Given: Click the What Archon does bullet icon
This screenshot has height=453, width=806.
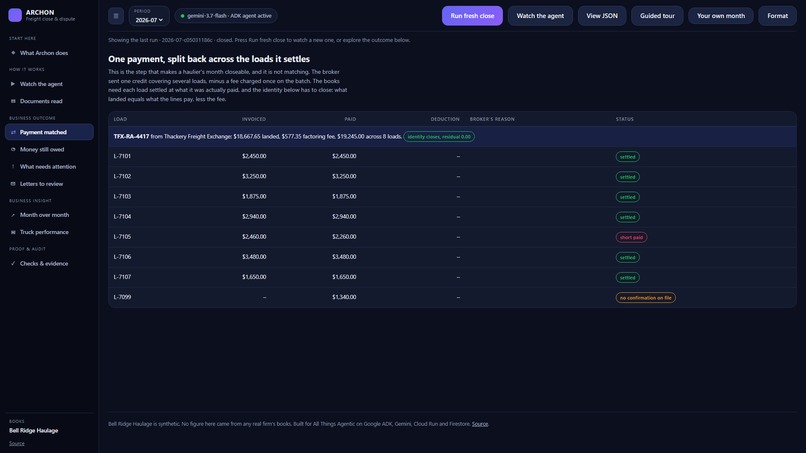Looking at the screenshot, I should click(x=13, y=53).
